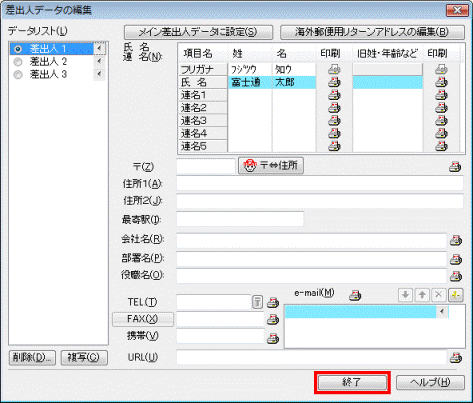Image resolution: width=473 pixels, height=403 pixels.
Task: Expand arrow beside 差出人 3
Action: (x=99, y=74)
